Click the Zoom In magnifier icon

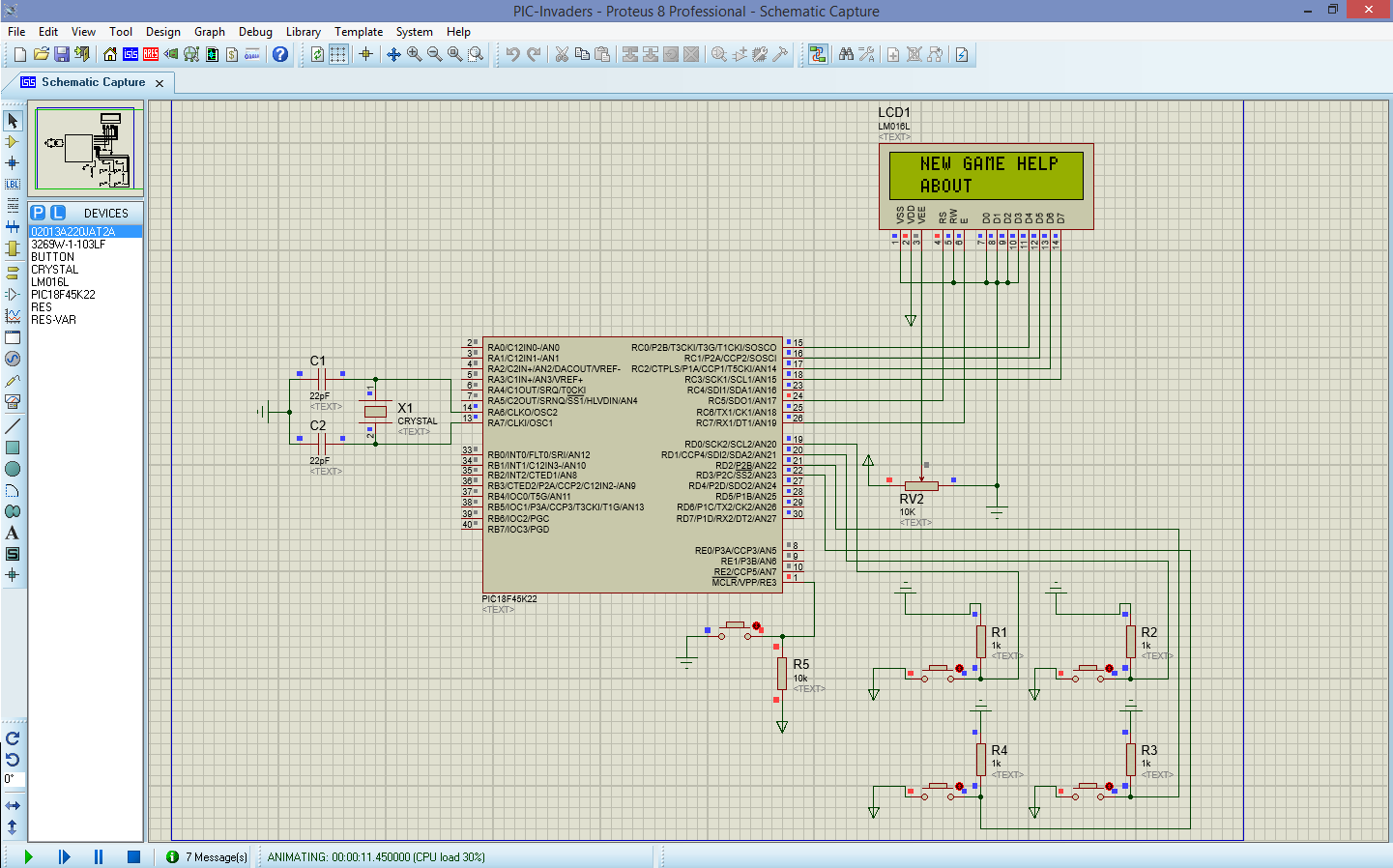[x=415, y=54]
